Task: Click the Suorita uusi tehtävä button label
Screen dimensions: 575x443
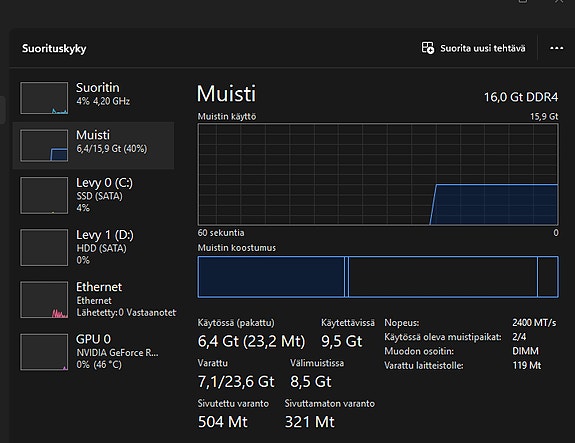Action: [x=483, y=48]
